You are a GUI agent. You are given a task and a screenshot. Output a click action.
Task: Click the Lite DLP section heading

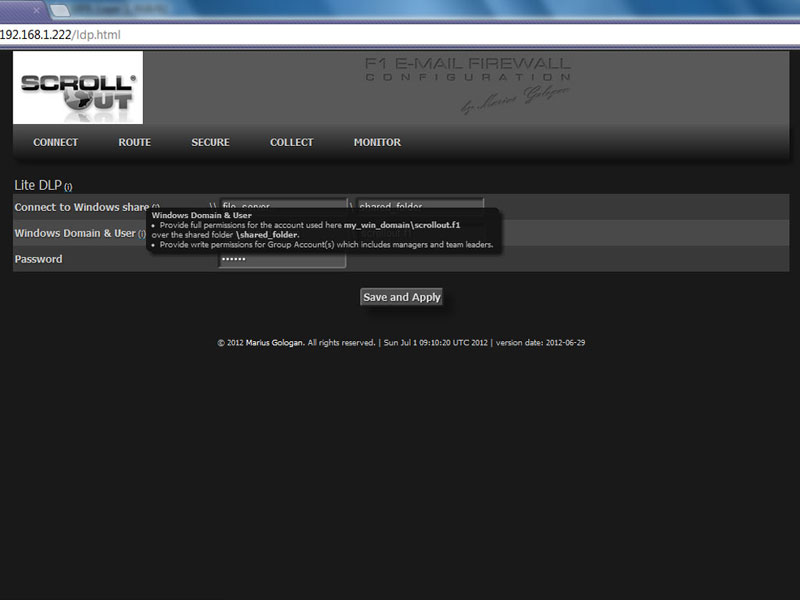38,186
